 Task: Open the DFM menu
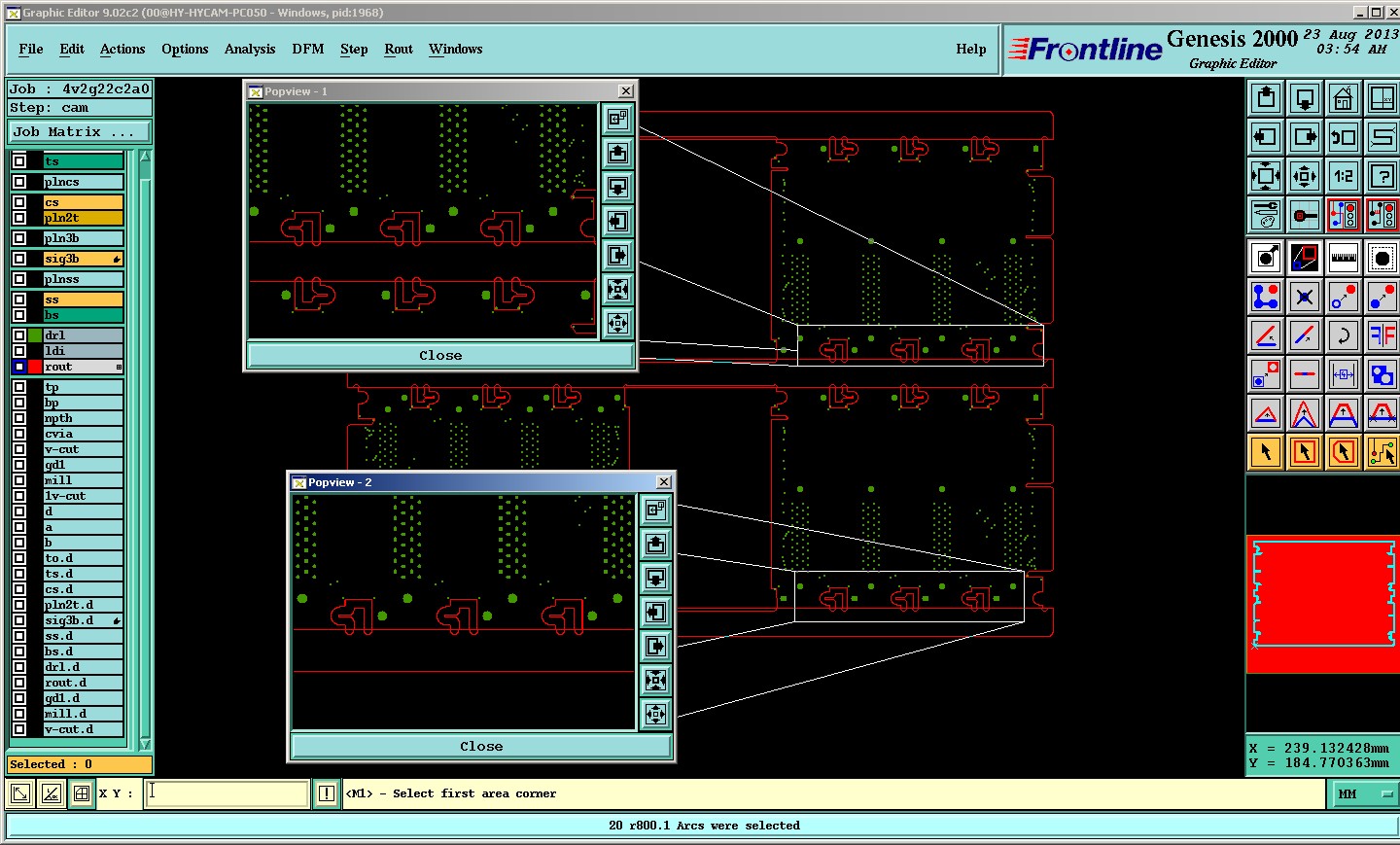coord(308,49)
